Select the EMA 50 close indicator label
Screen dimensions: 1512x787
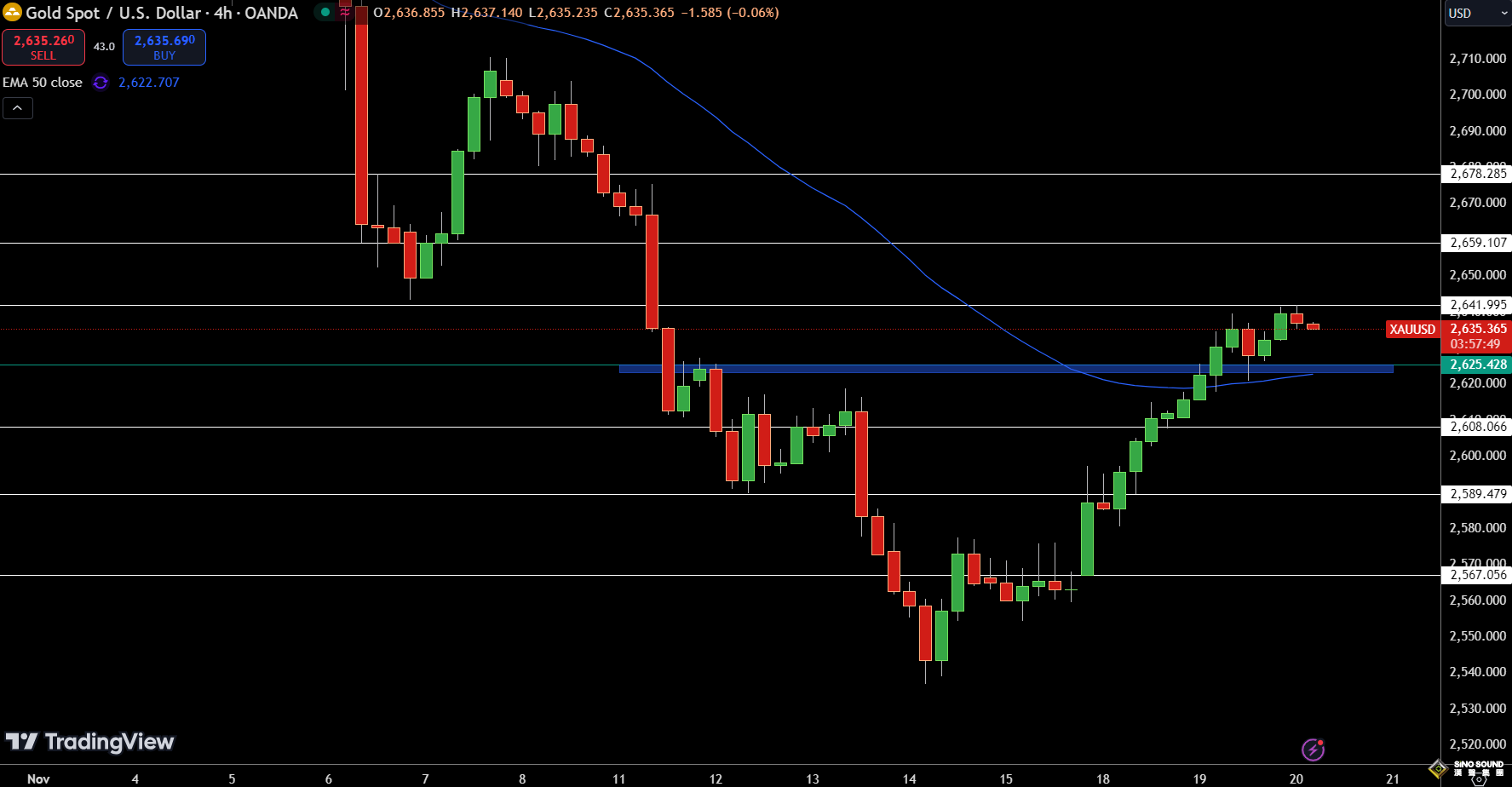(x=43, y=83)
